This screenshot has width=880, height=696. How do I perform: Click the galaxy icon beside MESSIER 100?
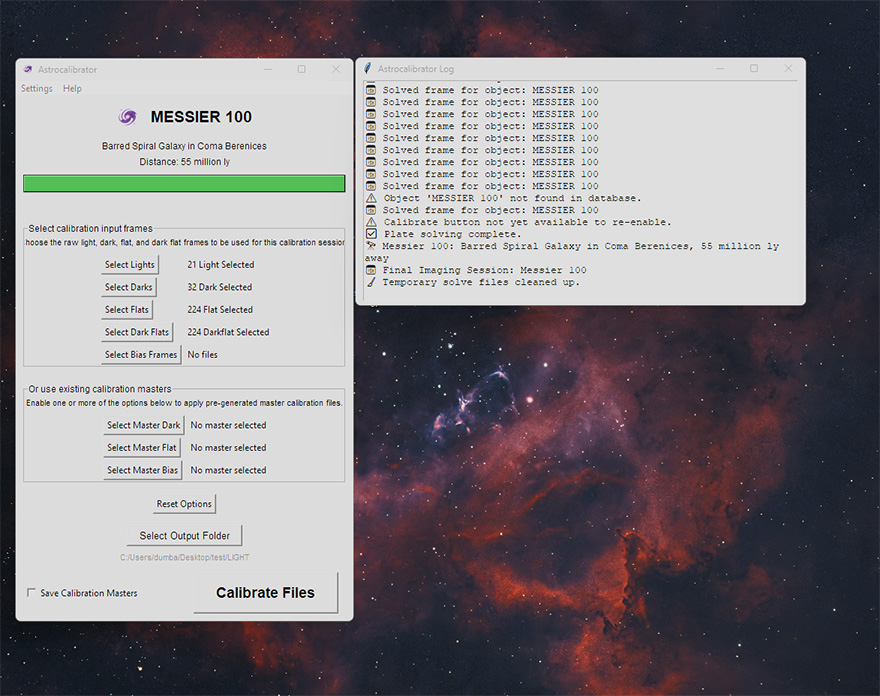(128, 117)
